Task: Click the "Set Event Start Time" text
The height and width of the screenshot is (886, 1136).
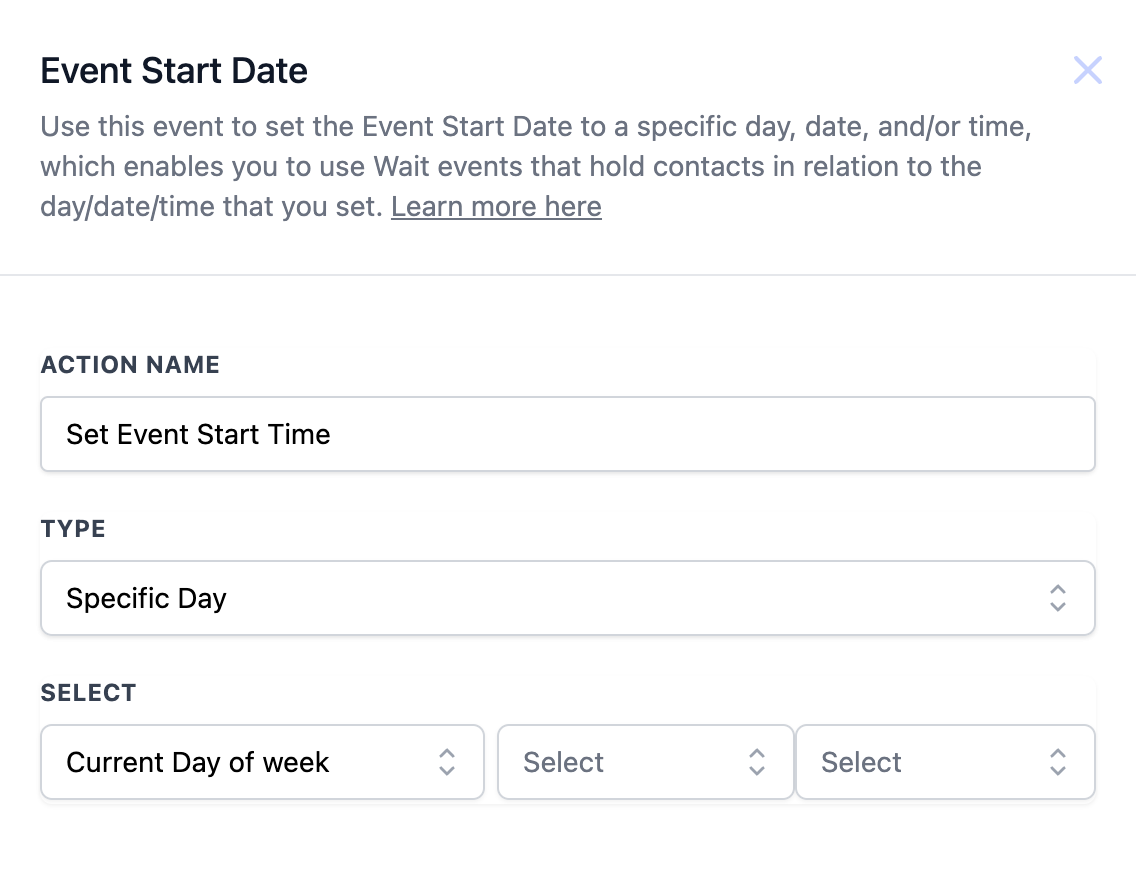Action: 198,434
